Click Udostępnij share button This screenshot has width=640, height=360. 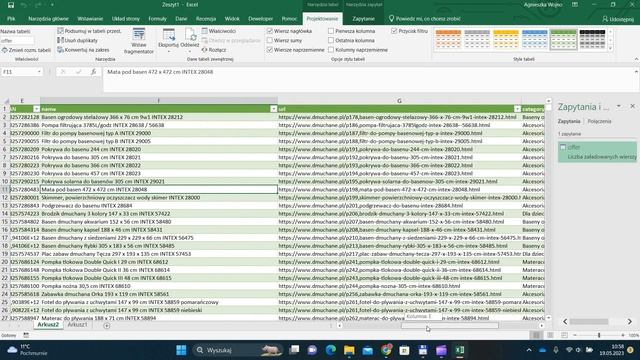(x=618, y=19)
